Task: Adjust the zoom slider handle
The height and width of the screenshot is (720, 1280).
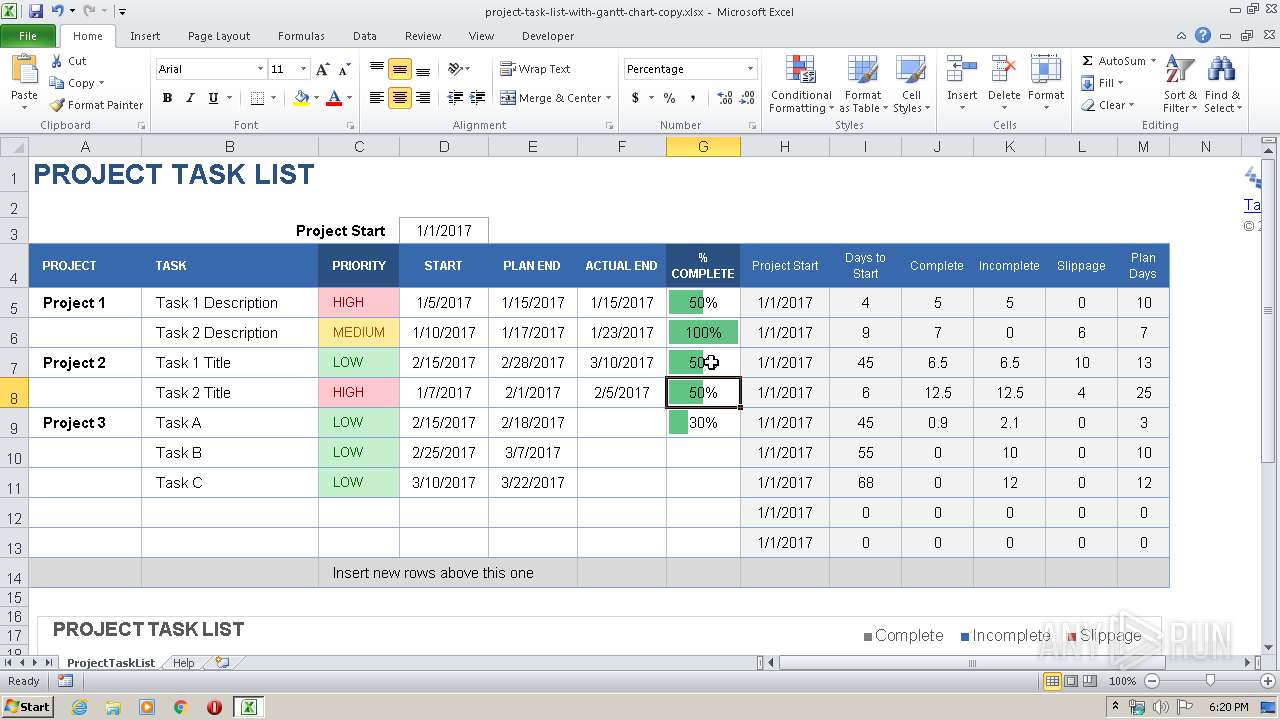Action: pyautogui.click(x=1210, y=681)
